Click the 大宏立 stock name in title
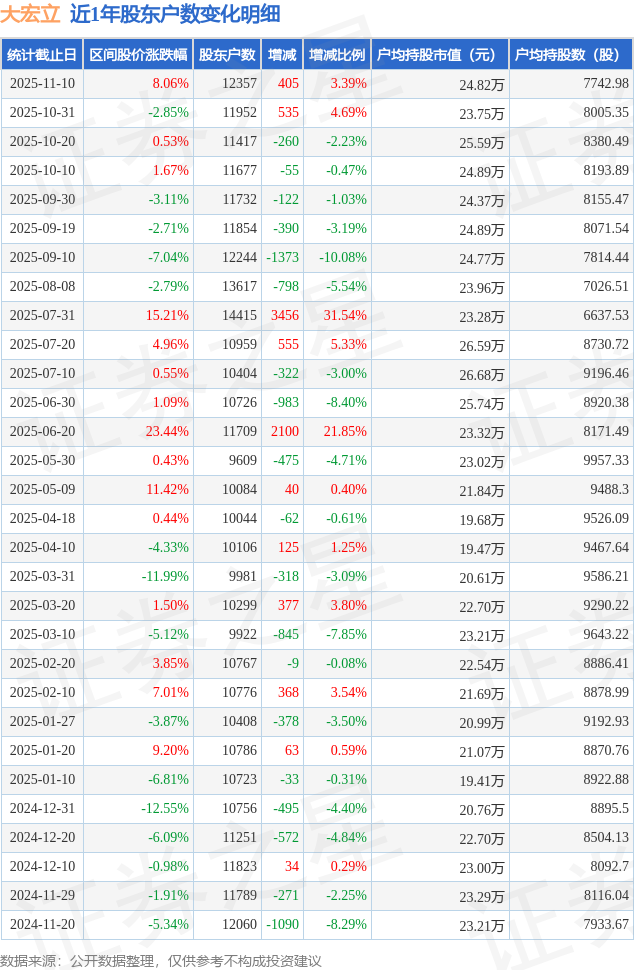Screen dimensions: 634x970 point(29,14)
